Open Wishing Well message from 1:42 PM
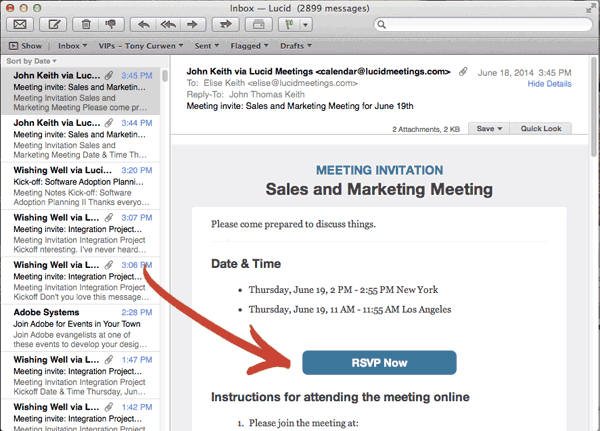The height and width of the screenshot is (431, 600). [80, 415]
